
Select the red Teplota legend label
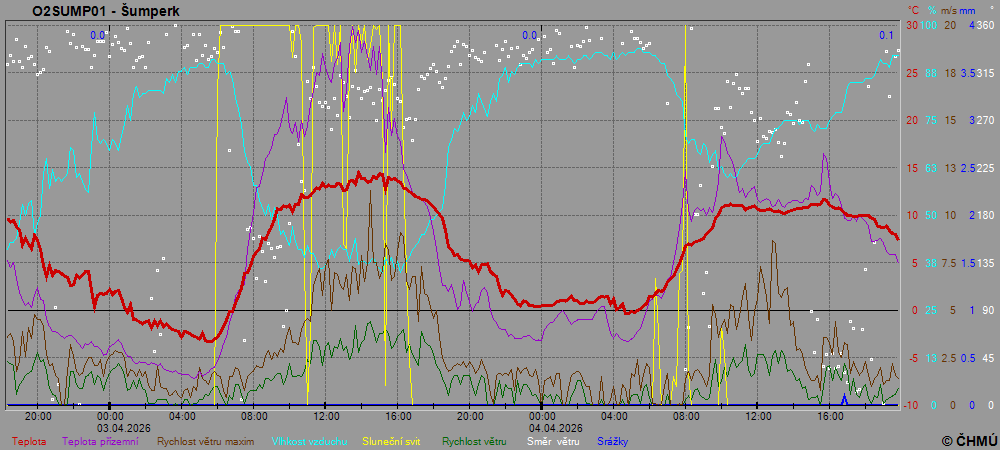(x=29, y=440)
